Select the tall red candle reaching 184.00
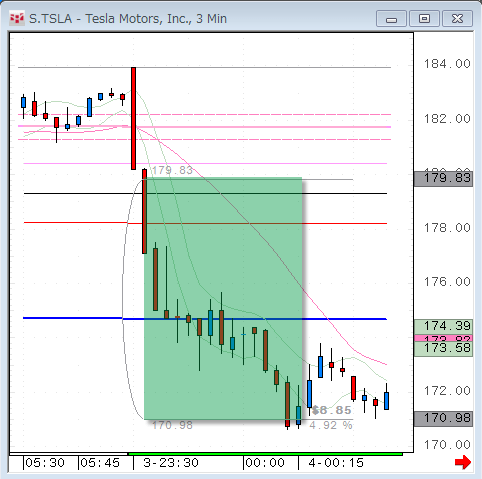Viewport: 482px width, 479px height. 133,118
